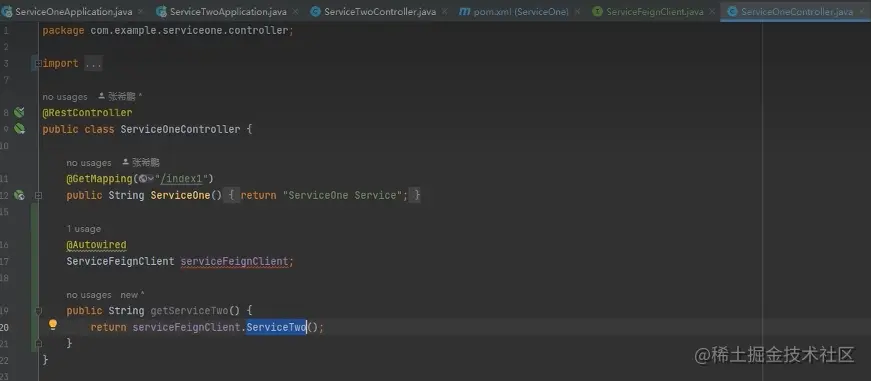Click the ServiceOneApplication.java tab's file icon
The height and width of the screenshot is (381, 871).
(7, 12)
